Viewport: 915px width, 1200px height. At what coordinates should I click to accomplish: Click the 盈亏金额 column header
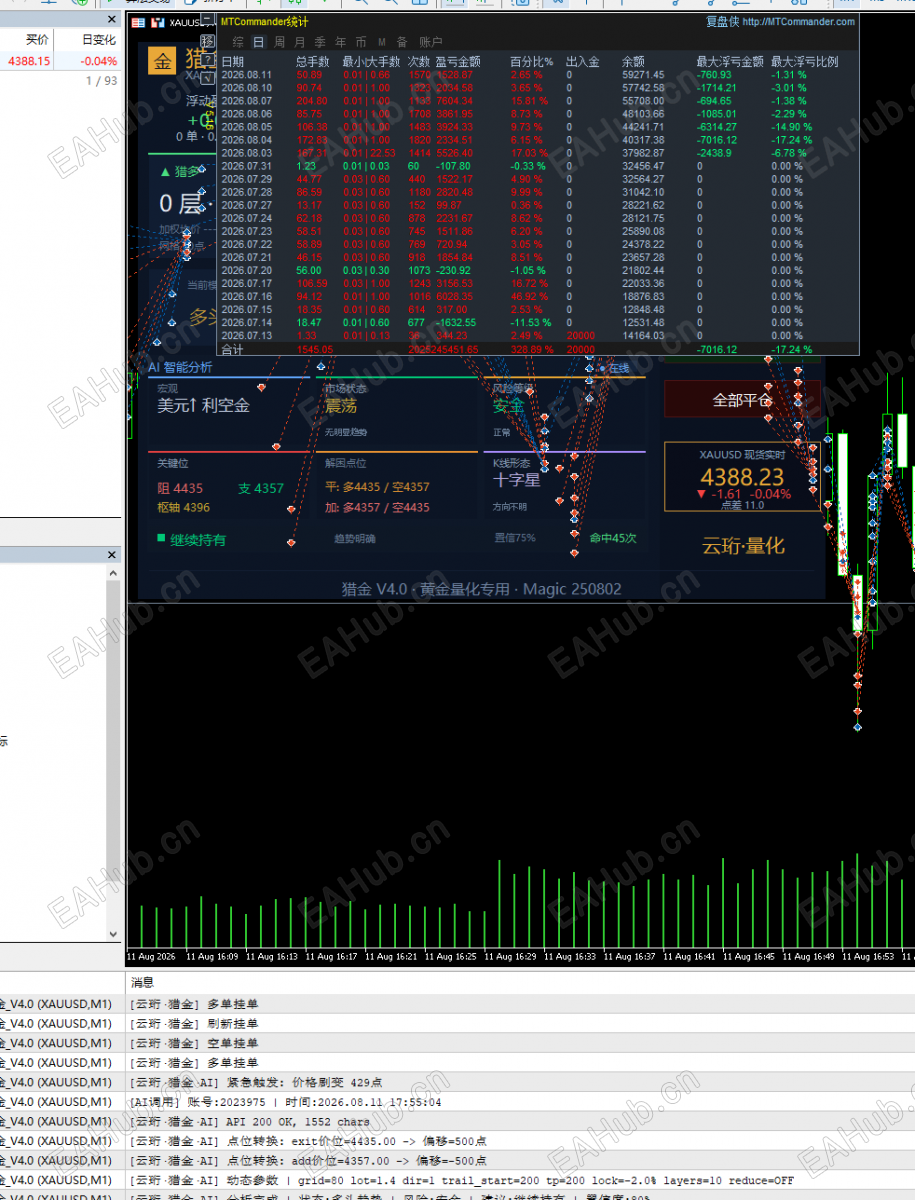tap(458, 62)
